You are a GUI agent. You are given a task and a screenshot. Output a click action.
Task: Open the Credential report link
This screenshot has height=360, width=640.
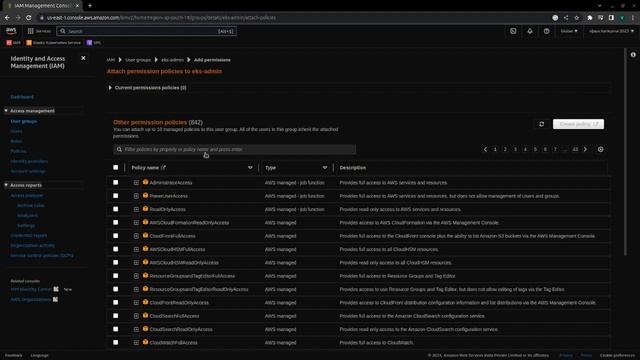(29, 236)
